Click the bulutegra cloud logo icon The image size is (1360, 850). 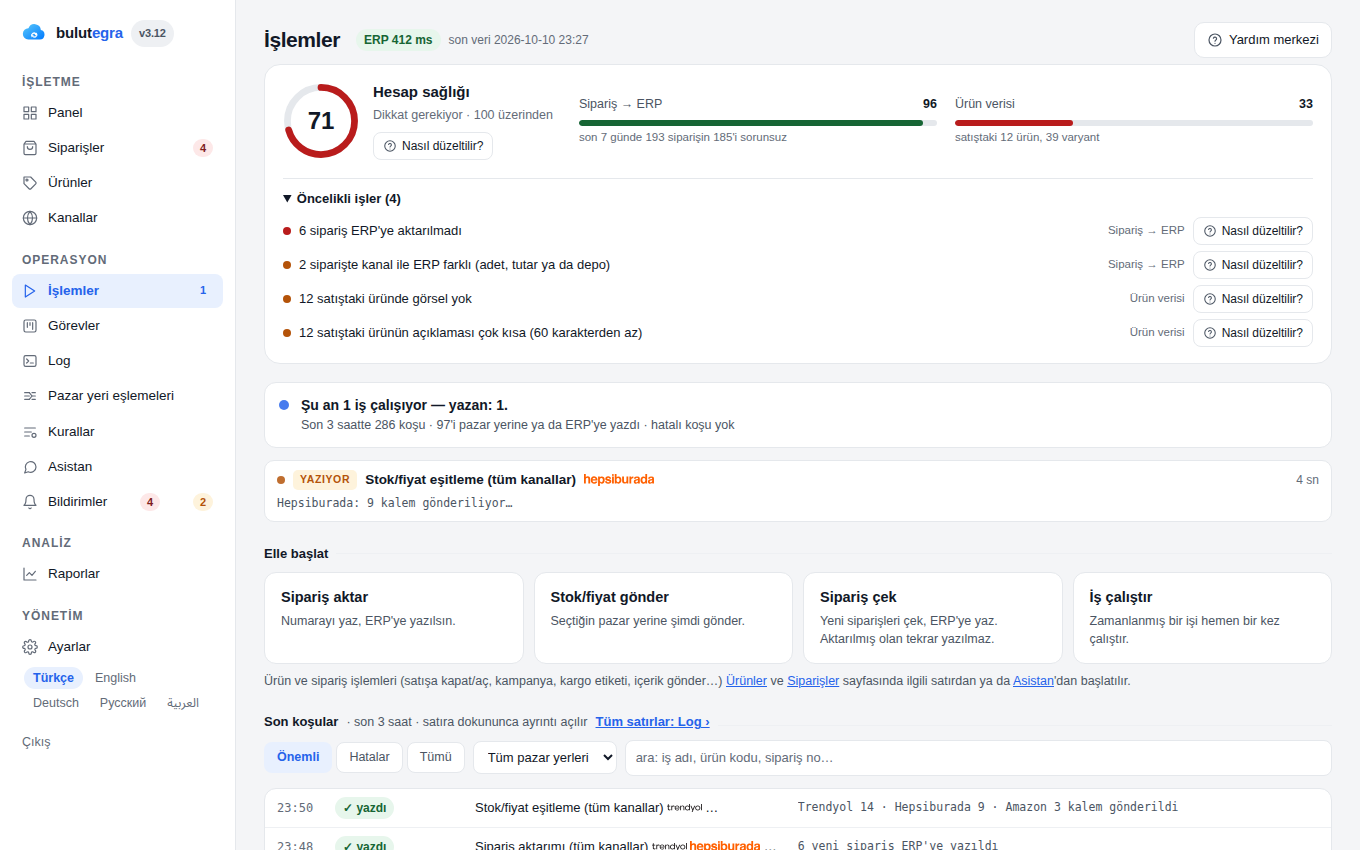pyautogui.click(x=34, y=33)
